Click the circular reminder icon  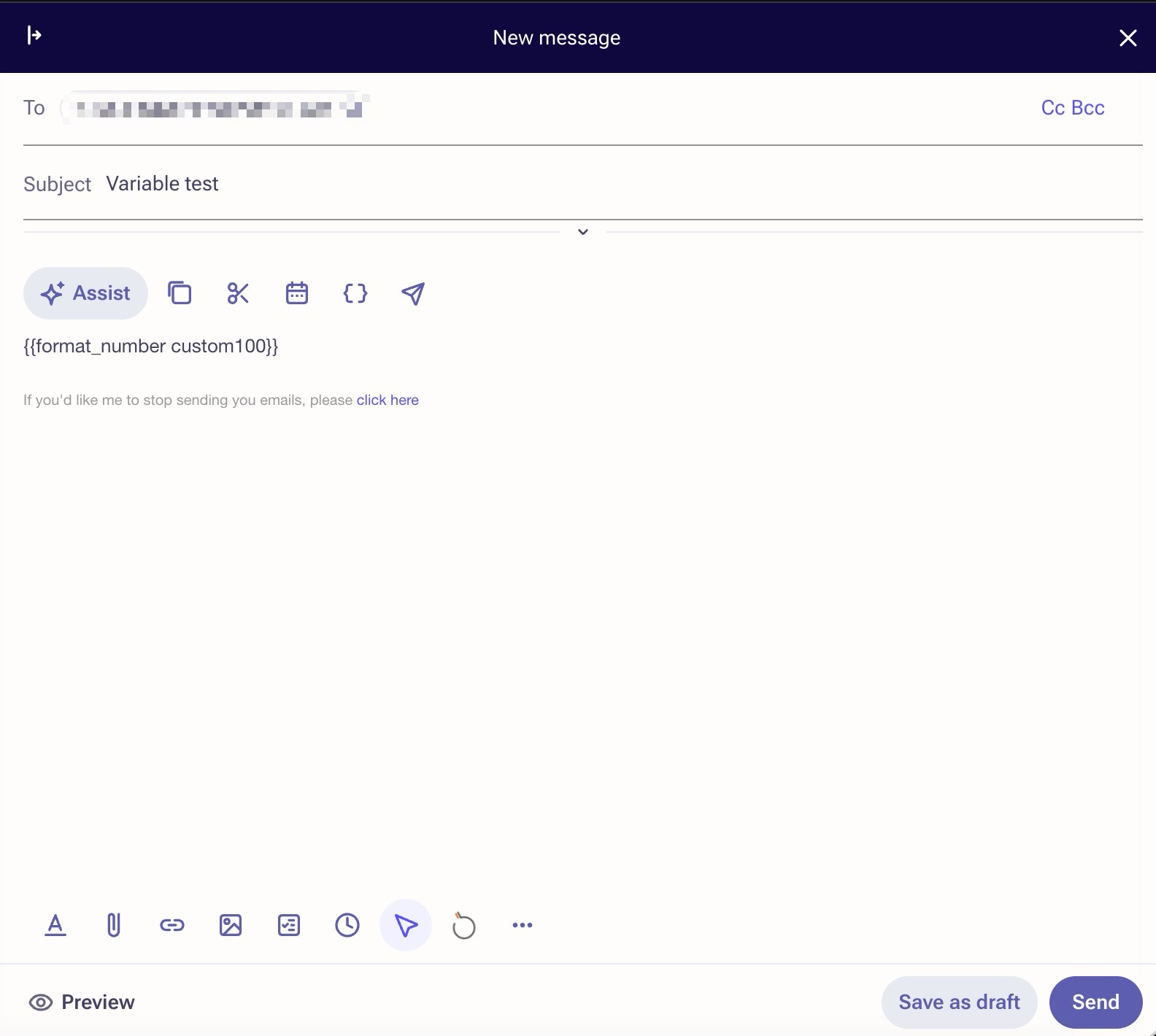coord(464,925)
